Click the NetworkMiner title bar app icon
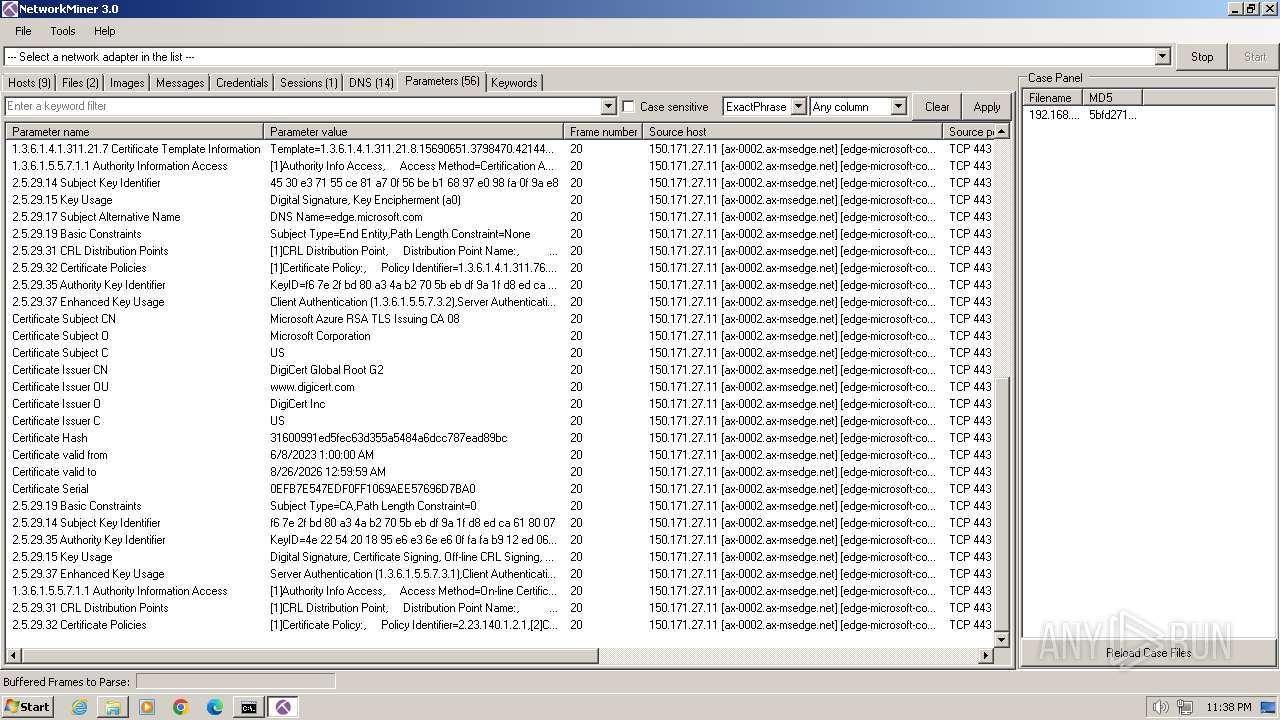Screen dimensions: 1280x720 (9, 9)
